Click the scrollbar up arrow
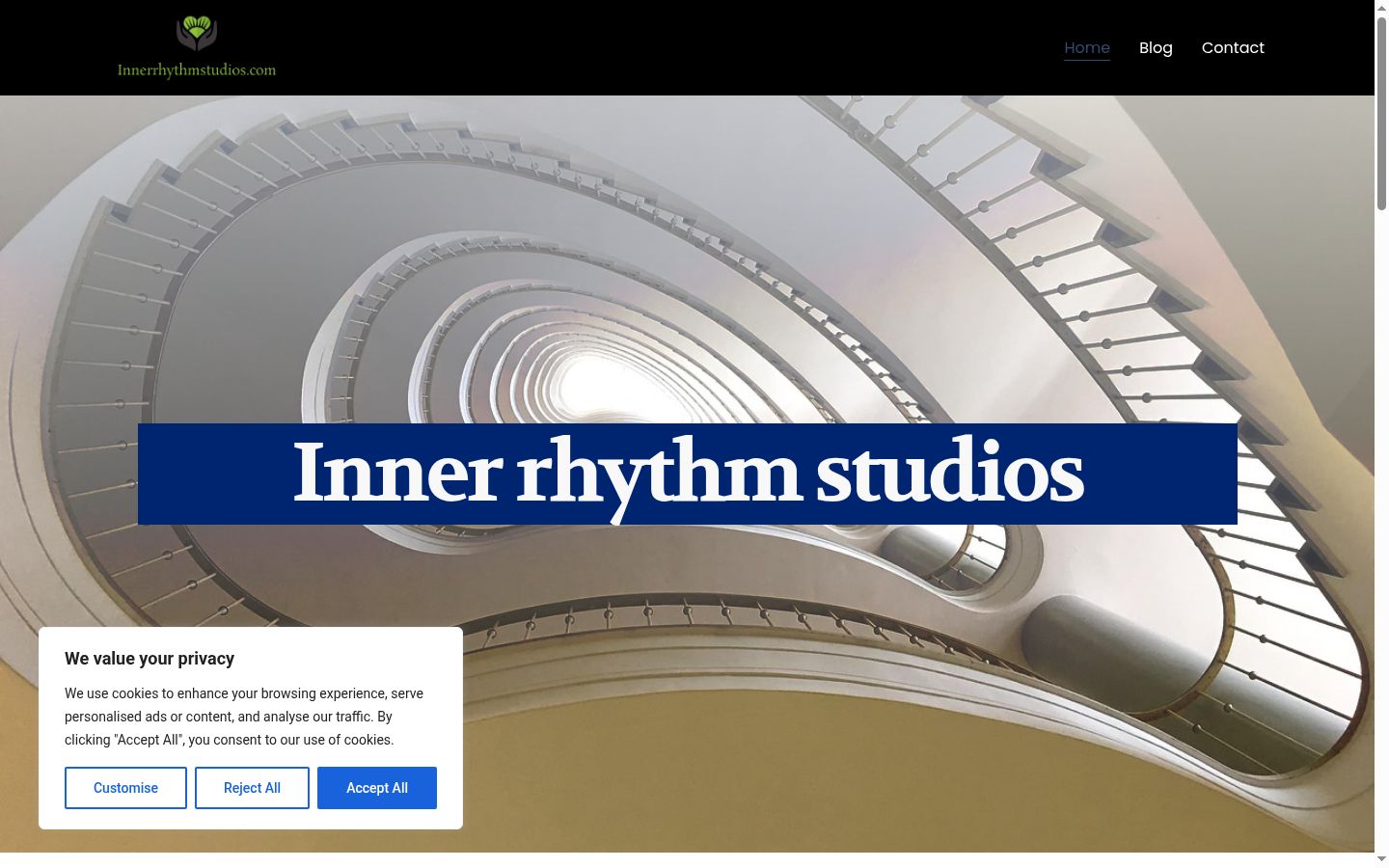The image size is (1389, 868). [1381, 7]
